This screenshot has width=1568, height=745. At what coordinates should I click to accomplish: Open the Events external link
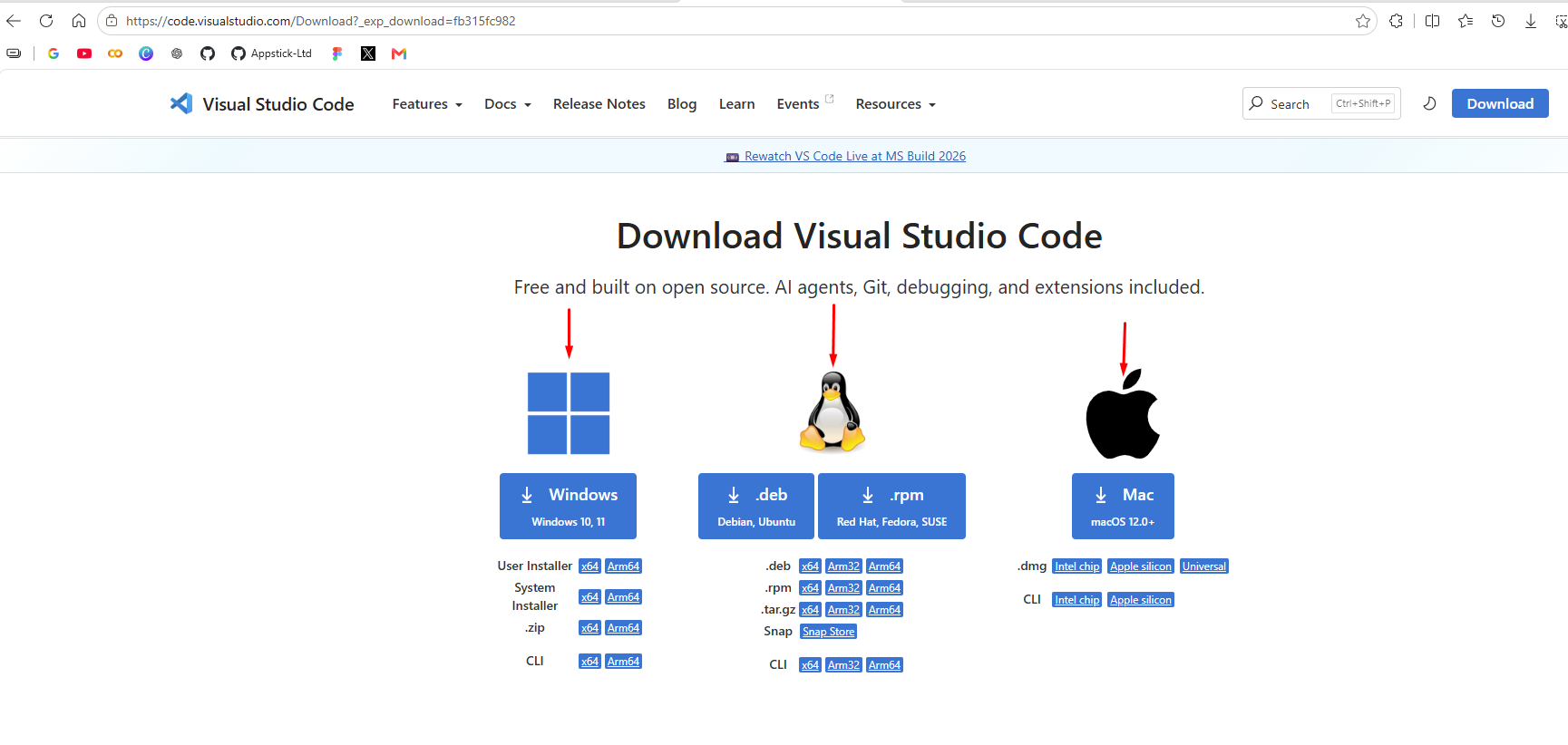(x=804, y=103)
